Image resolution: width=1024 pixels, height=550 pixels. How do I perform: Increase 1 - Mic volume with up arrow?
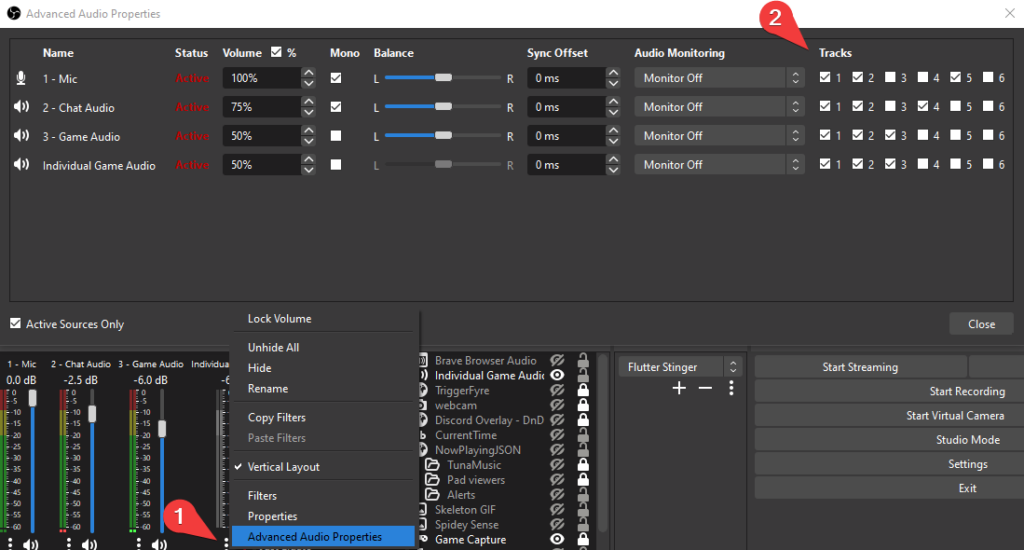coord(308,73)
